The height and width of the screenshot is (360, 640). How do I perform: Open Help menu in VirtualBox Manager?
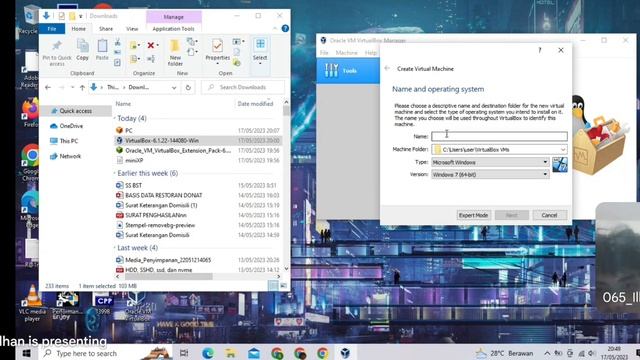click(x=371, y=53)
